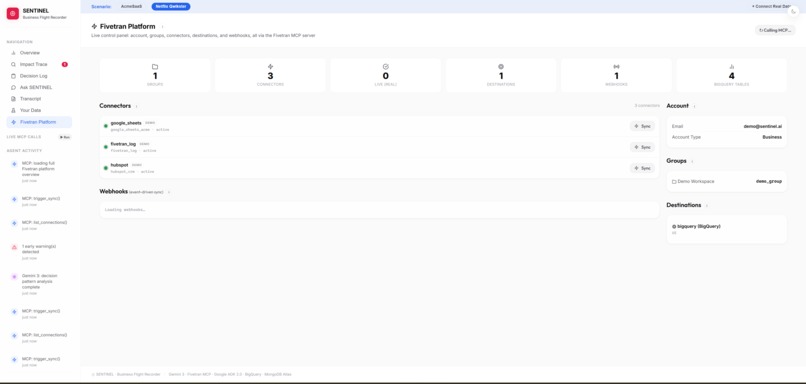Click the google_sheets connector name
Viewport: 806px width, 384px height.
[126, 123]
